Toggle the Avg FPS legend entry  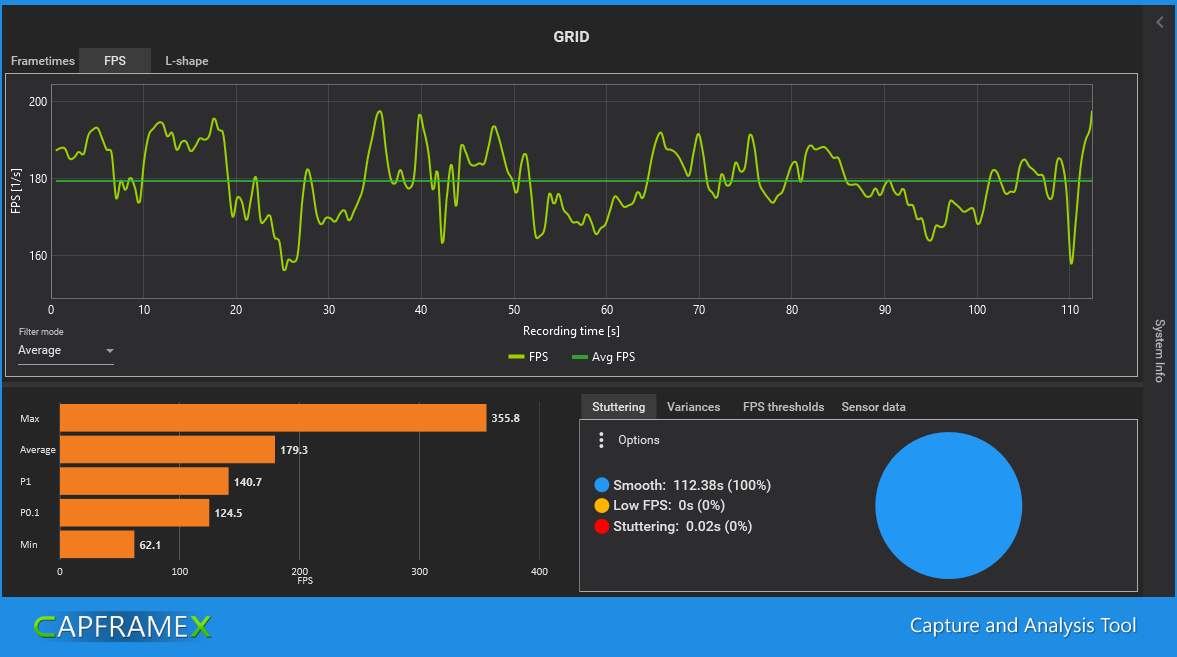(x=604, y=357)
